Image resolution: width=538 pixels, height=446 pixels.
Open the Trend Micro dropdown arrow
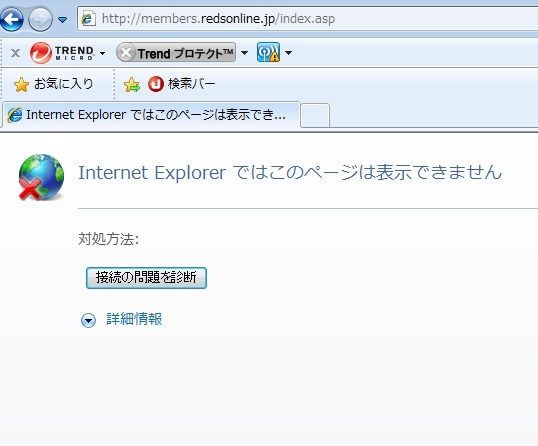pyautogui.click(x=102, y=53)
